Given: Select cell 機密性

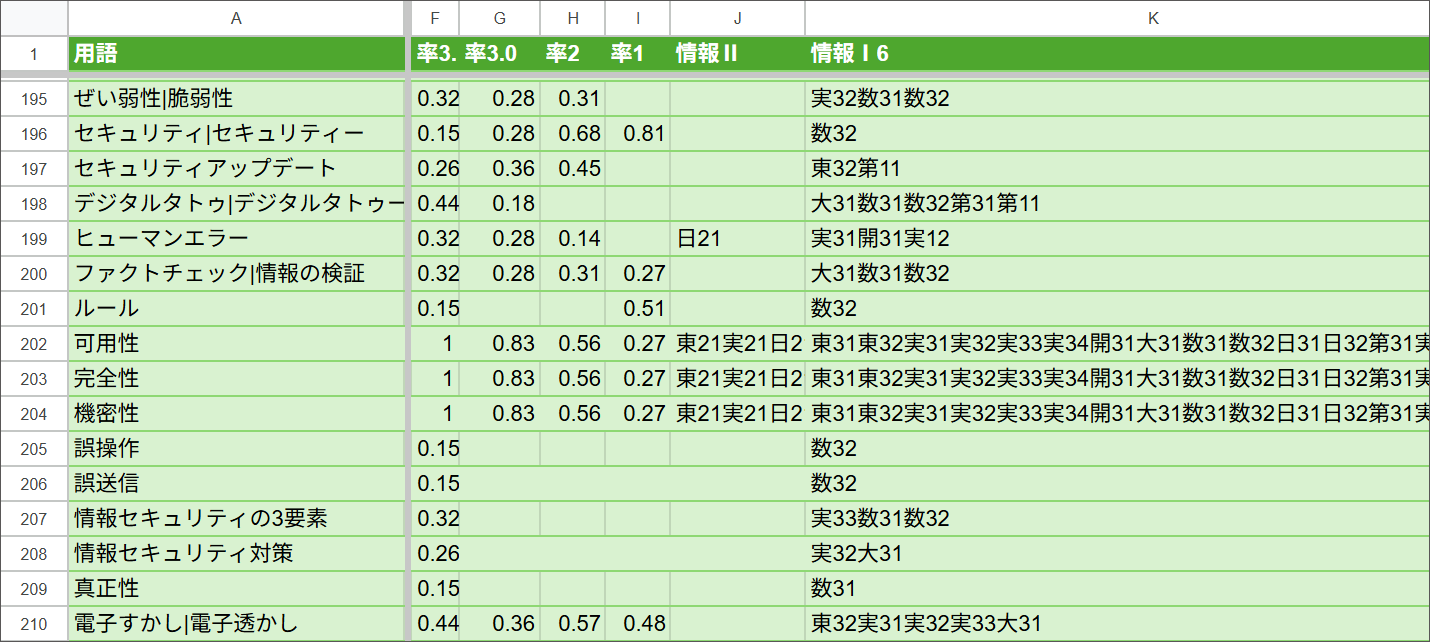Looking at the screenshot, I should click(x=237, y=413).
